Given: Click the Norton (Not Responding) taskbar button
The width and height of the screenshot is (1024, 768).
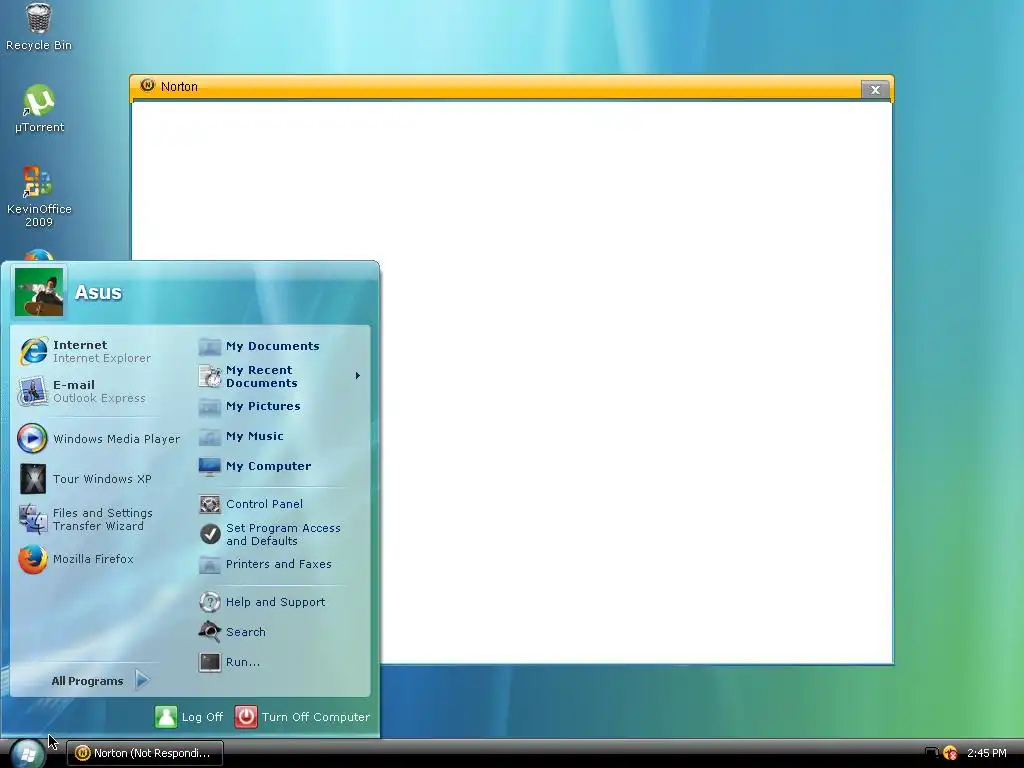Looking at the screenshot, I should (145, 753).
